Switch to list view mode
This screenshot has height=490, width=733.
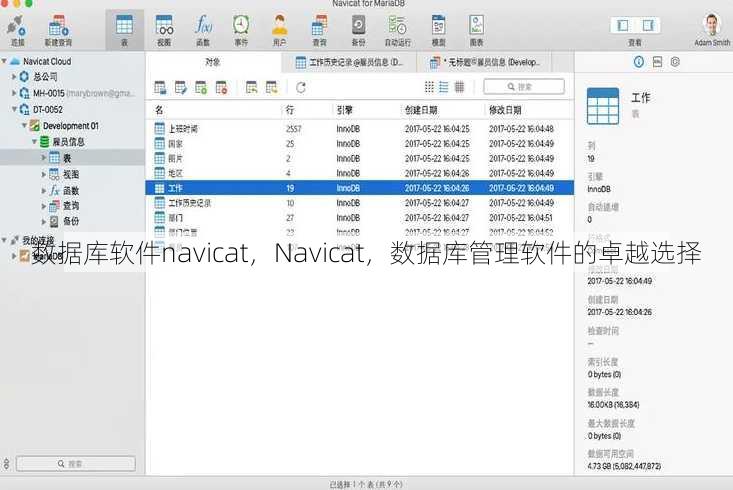(x=444, y=87)
